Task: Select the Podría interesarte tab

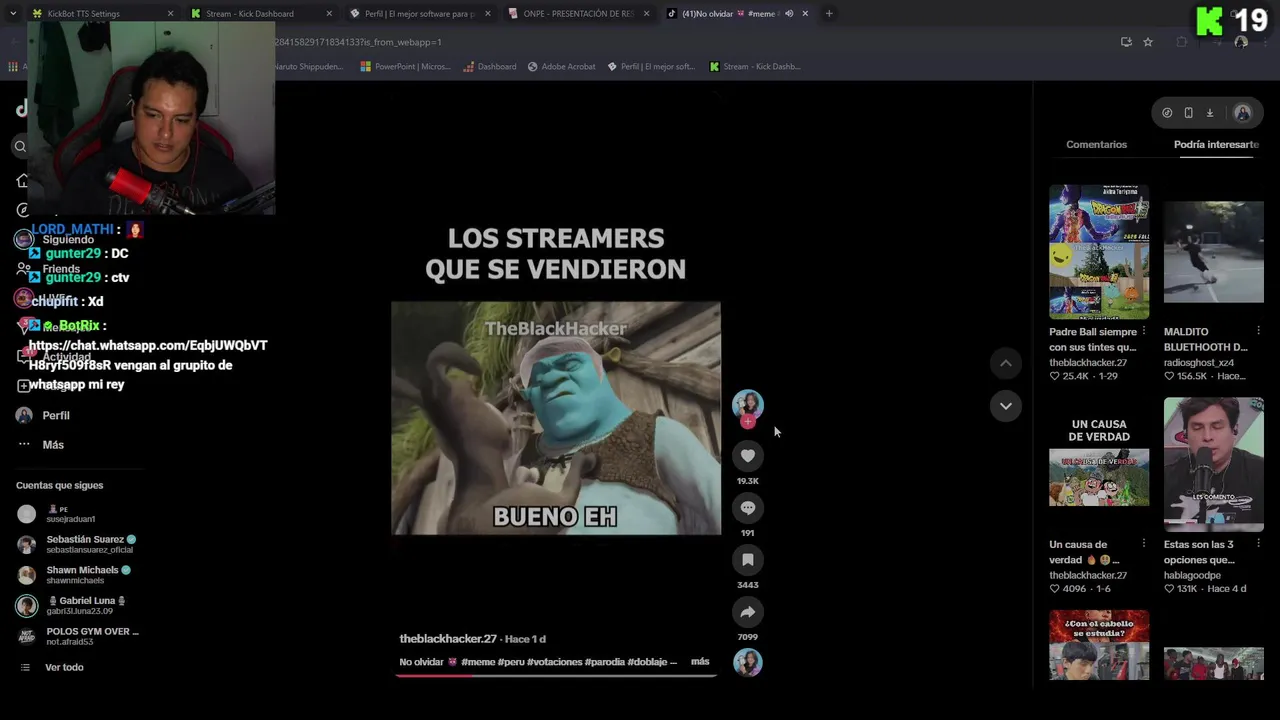Action: click(1216, 145)
